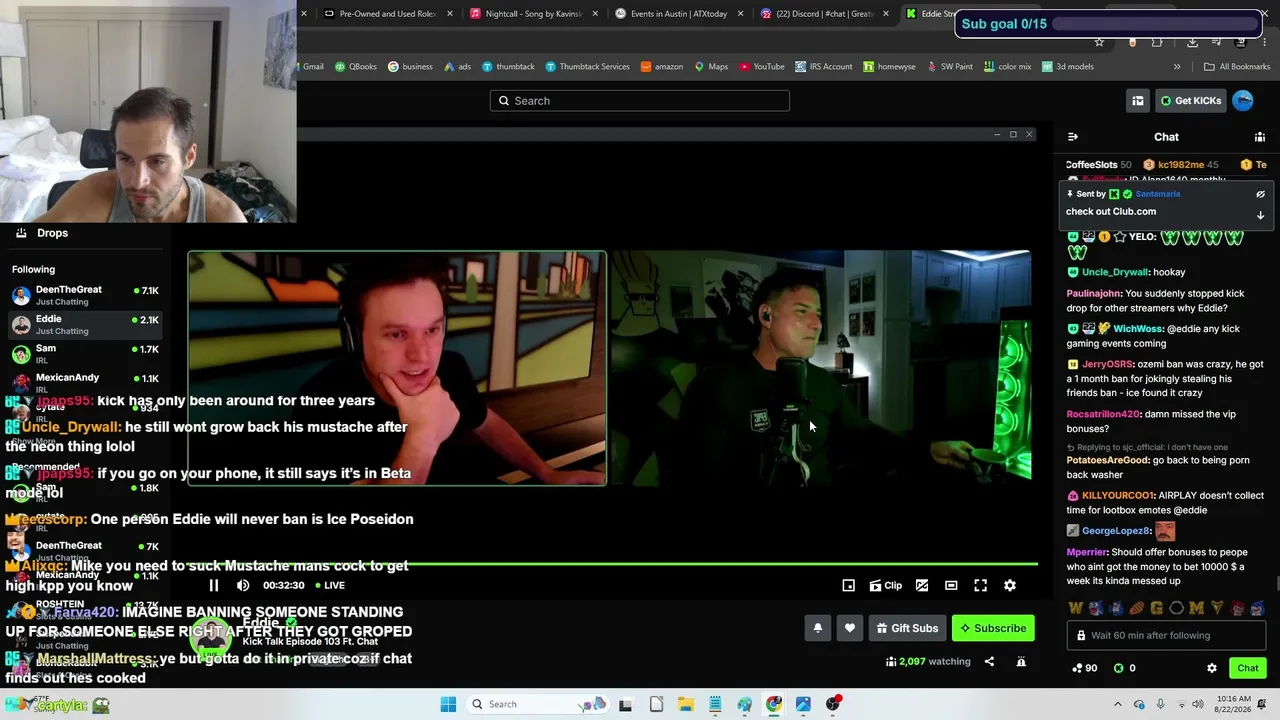Image resolution: width=1280 pixels, height=720 pixels.
Task: Report the stream using flag icon
Action: pyautogui.click(x=1021, y=661)
